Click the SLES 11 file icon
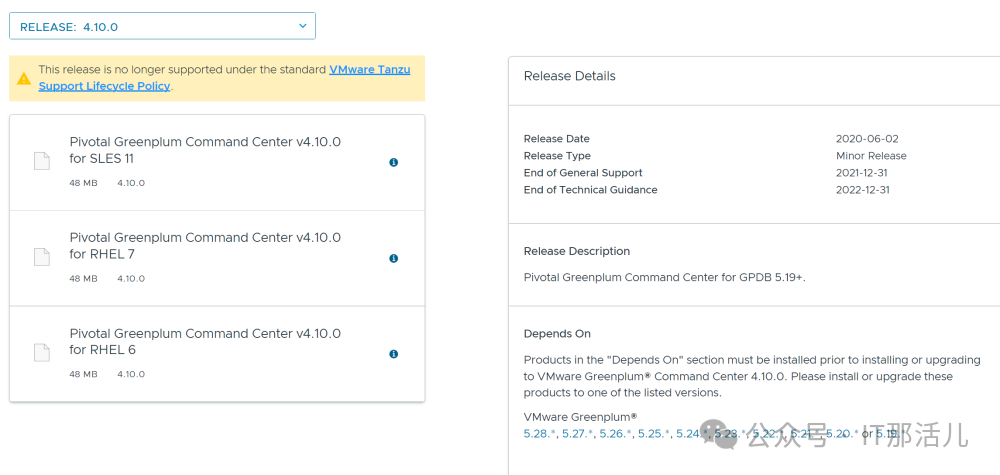 click(x=42, y=161)
